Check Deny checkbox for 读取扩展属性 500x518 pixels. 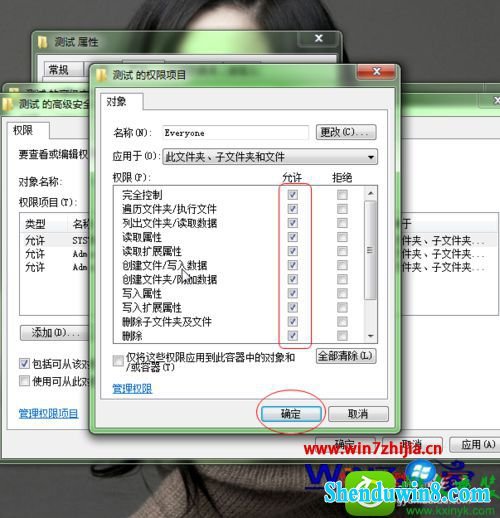[342, 251]
